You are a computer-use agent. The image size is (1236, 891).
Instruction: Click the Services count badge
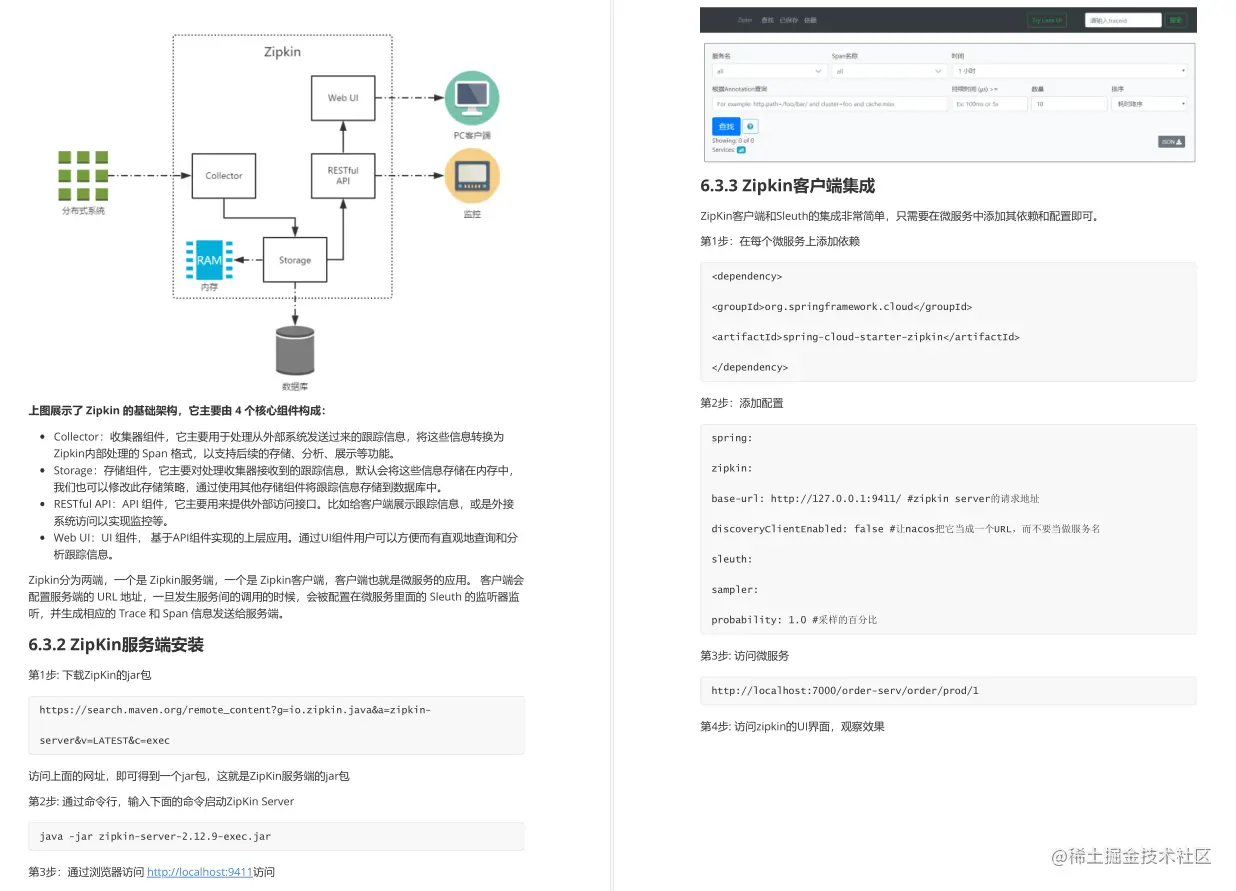741,150
